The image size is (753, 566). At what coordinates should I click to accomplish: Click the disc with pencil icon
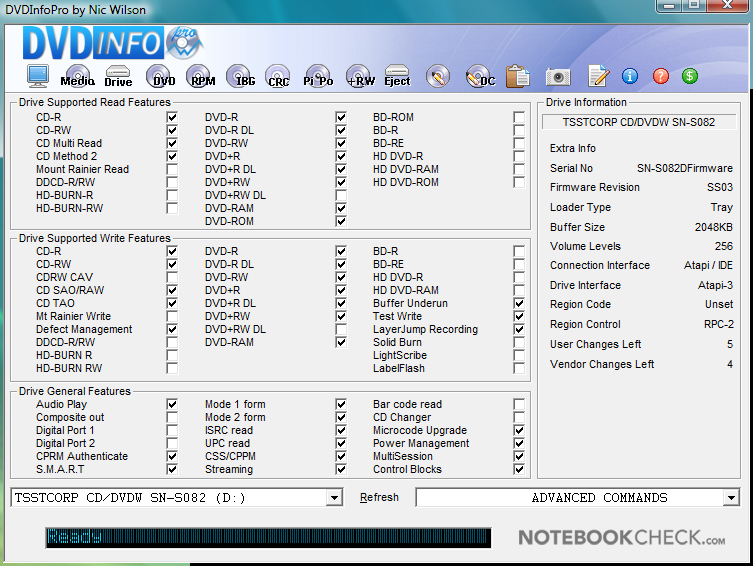click(437, 76)
